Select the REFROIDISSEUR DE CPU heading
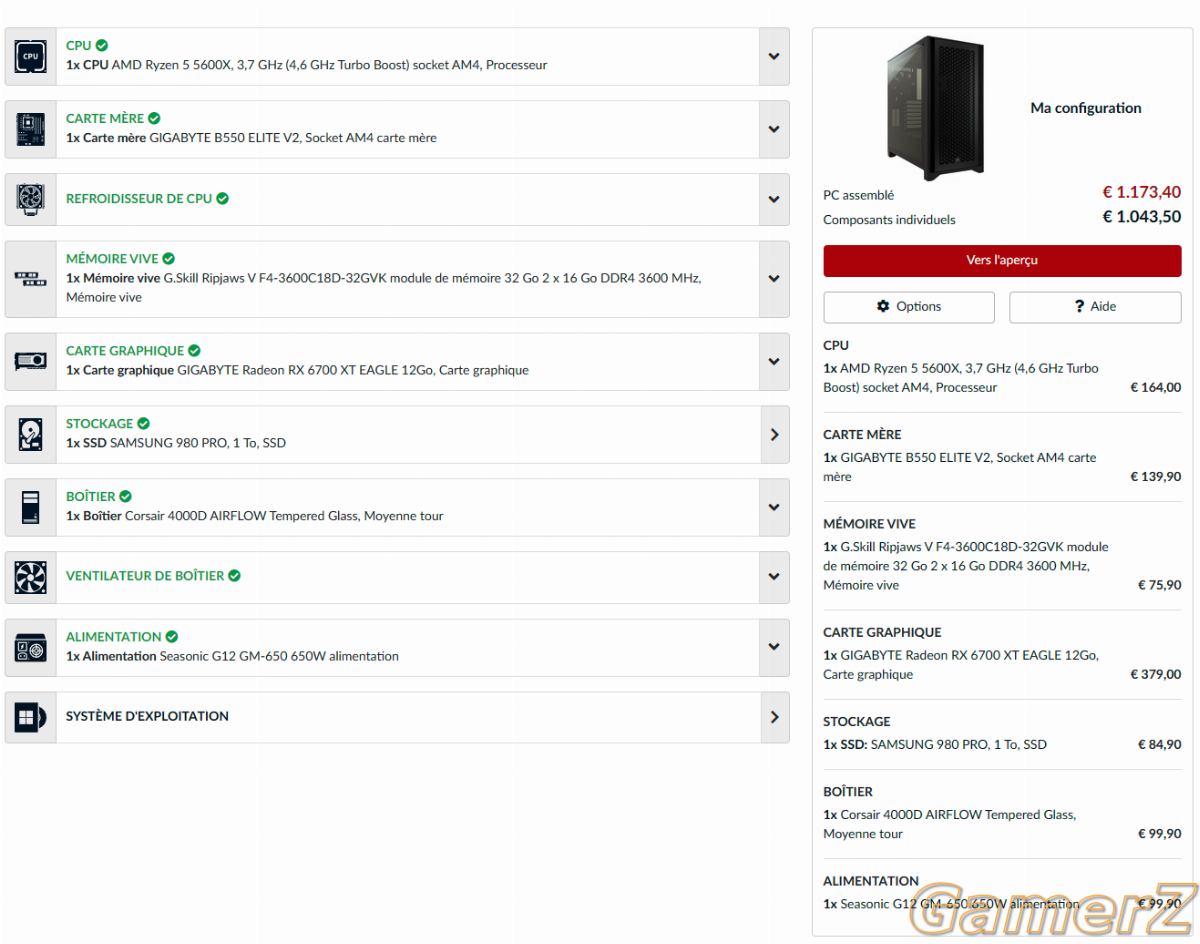The image size is (1200, 944). click(139, 198)
